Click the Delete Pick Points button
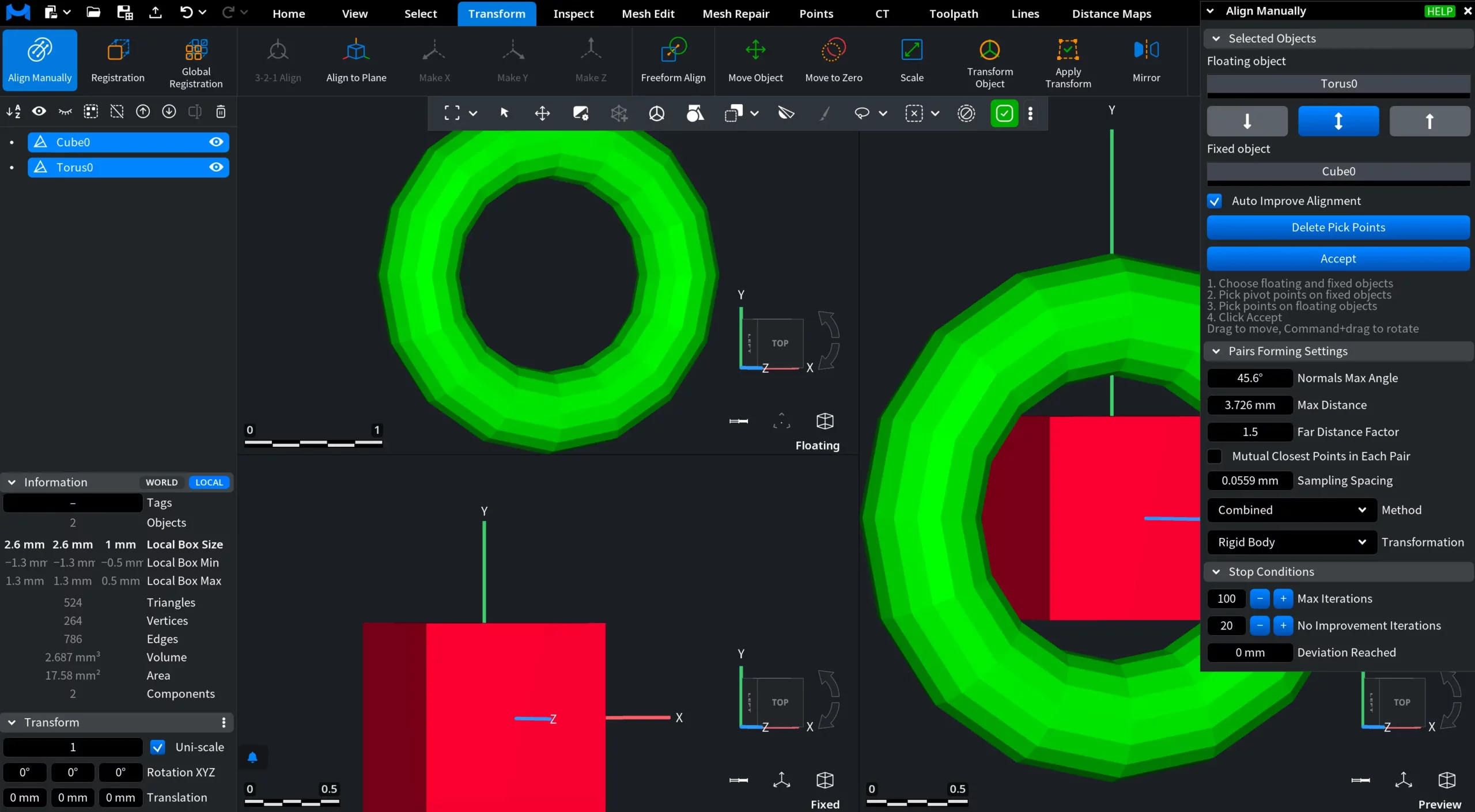Image resolution: width=1475 pixels, height=812 pixels. [x=1338, y=227]
